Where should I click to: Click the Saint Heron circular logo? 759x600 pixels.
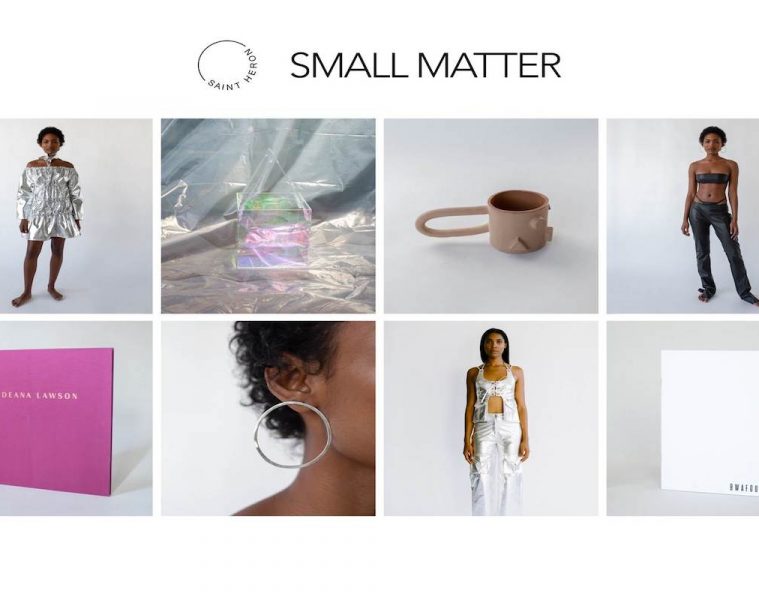[228, 65]
